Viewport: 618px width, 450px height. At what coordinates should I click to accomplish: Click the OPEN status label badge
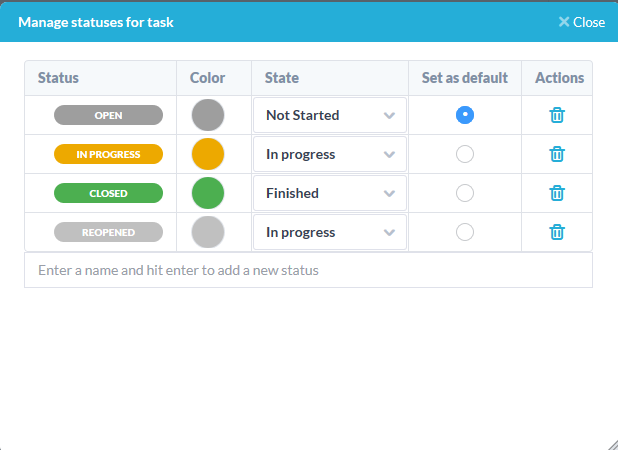pos(108,115)
